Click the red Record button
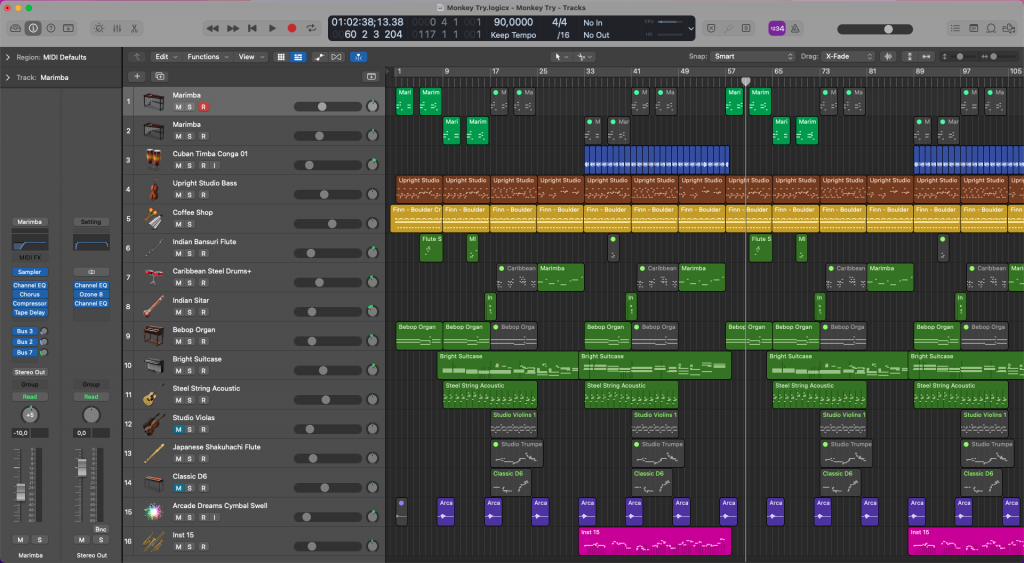The image size is (1024, 563). pos(292,28)
